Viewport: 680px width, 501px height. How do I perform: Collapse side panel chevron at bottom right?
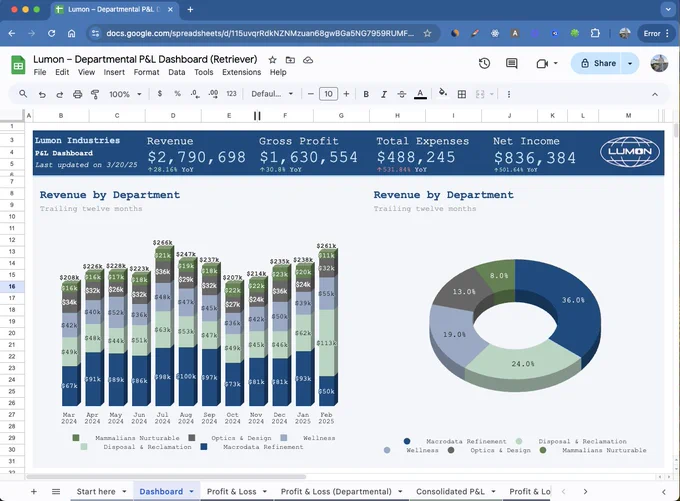coord(664,491)
